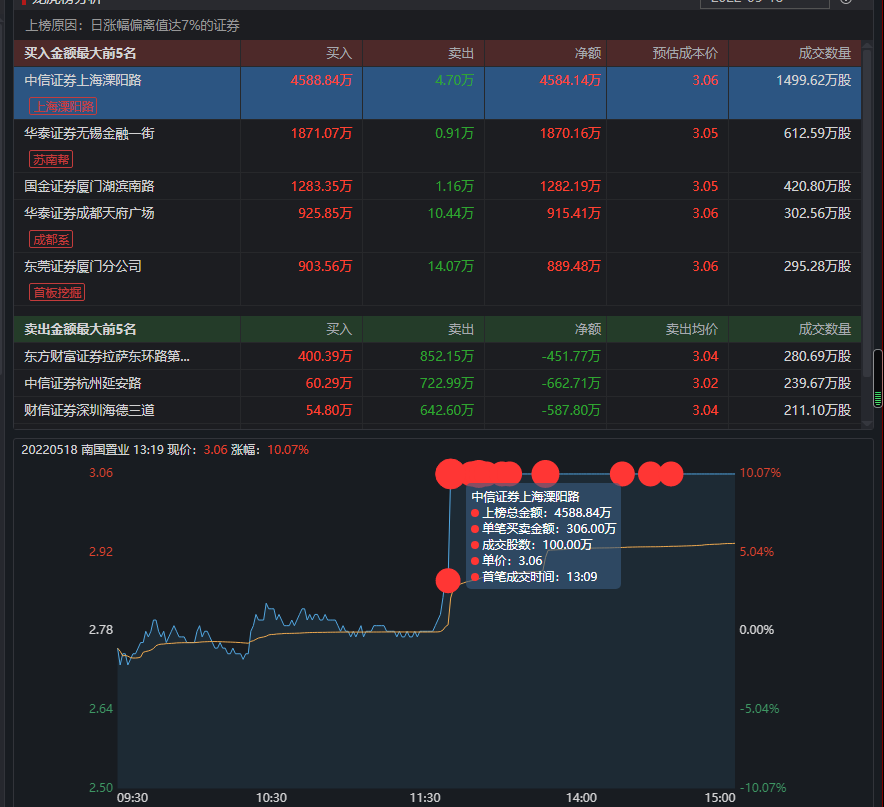This screenshot has height=807, width=884.
Task: Click the 4588.84万 buy amount cell
Action: (321, 81)
